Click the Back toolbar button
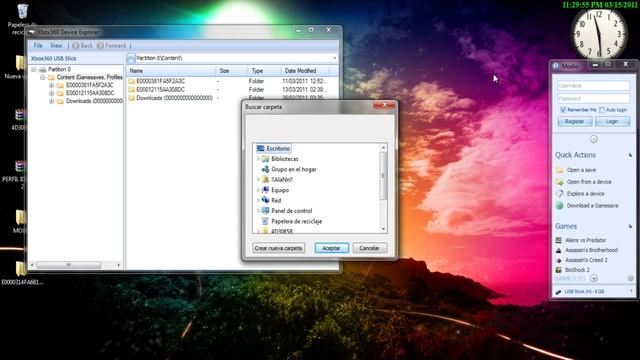640x360 pixels. [82, 45]
